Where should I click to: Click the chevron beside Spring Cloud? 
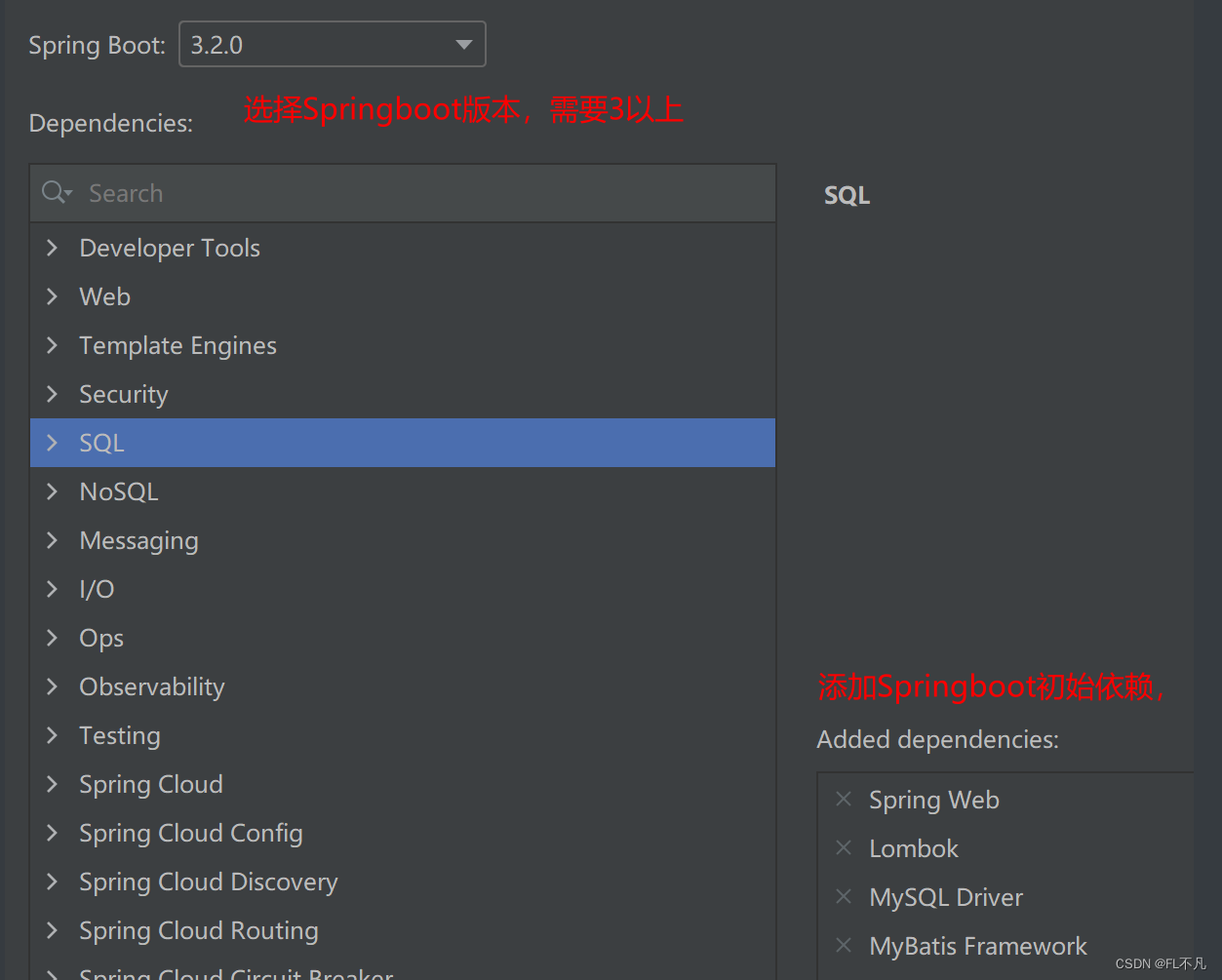click(x=53, y=783)
